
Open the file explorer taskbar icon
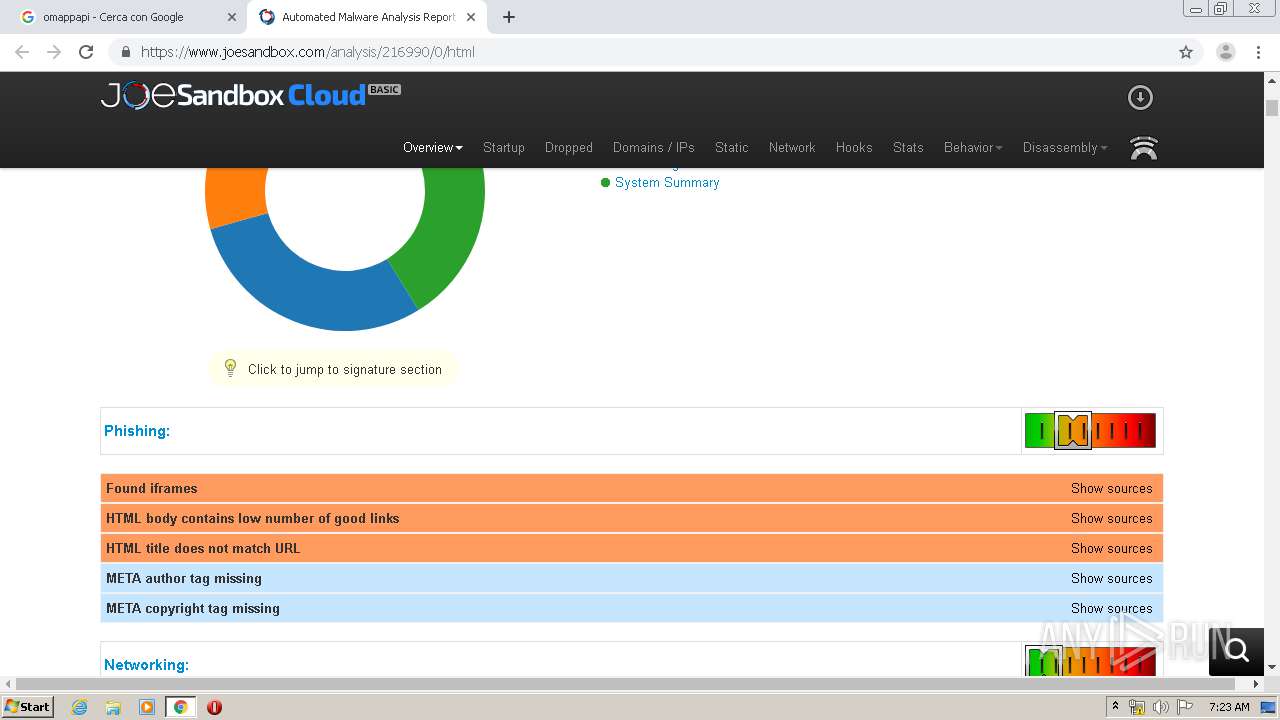coord(113,707)
